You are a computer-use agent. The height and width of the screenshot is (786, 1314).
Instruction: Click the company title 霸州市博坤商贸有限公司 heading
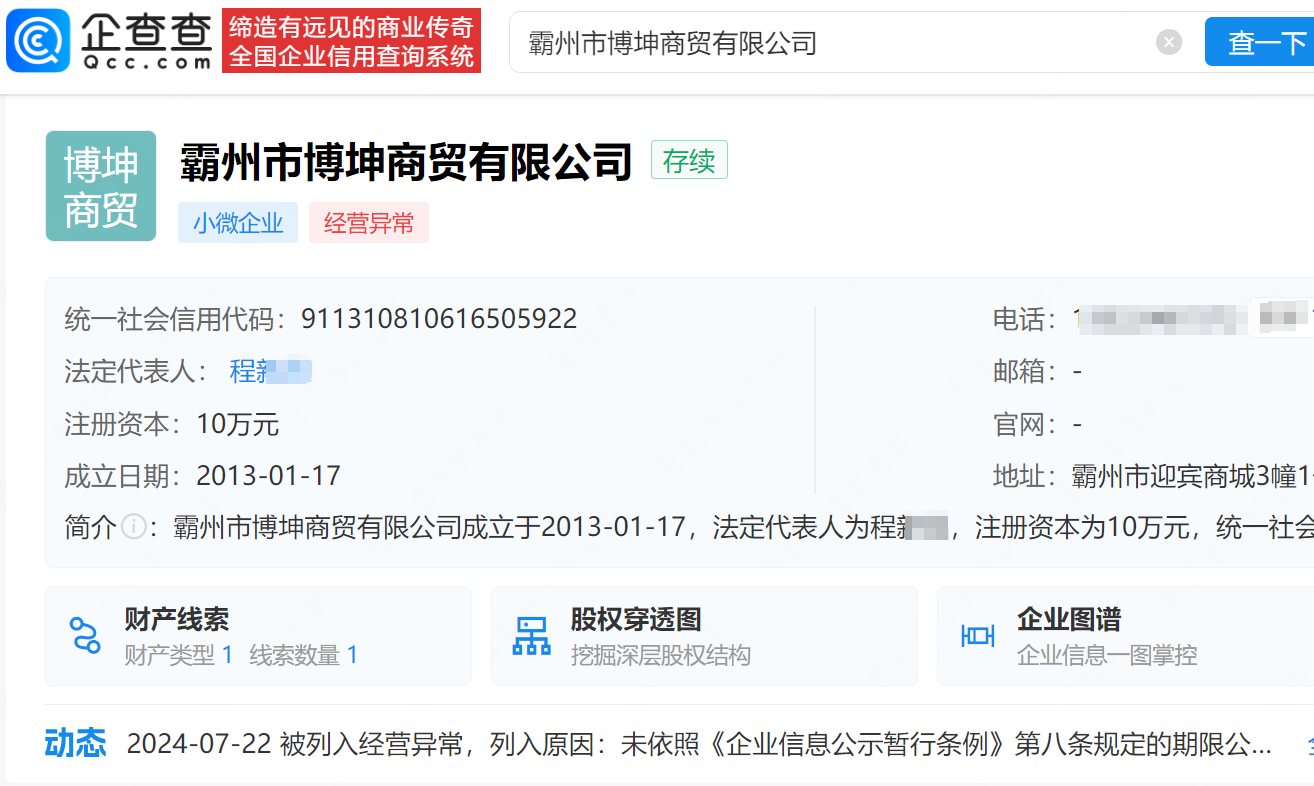(x=406, y=162)
